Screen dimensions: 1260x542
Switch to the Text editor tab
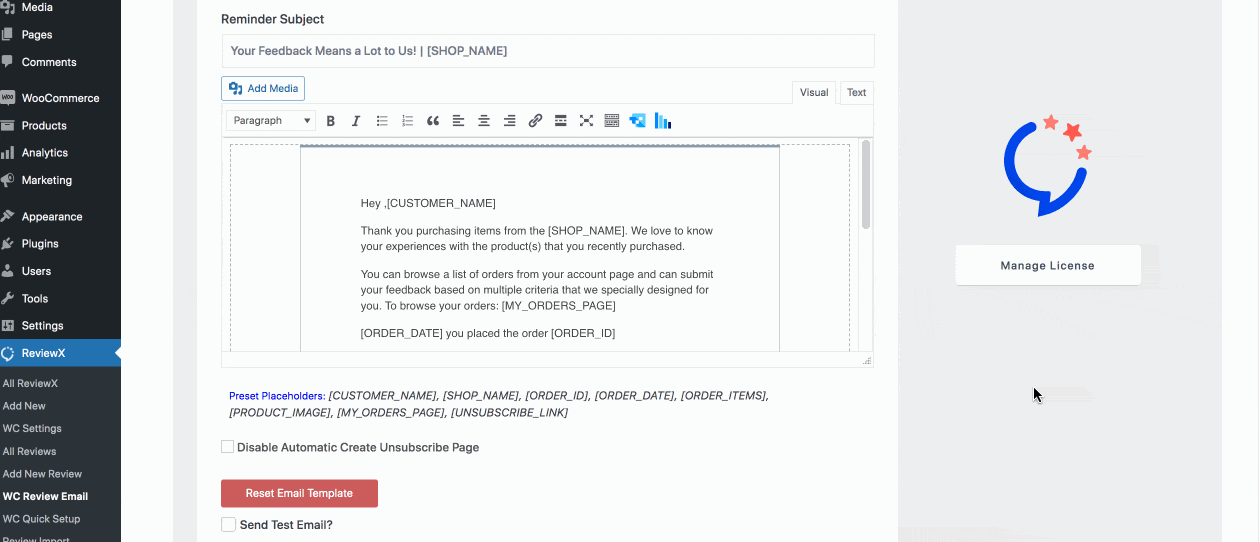[x=856, y=93]
